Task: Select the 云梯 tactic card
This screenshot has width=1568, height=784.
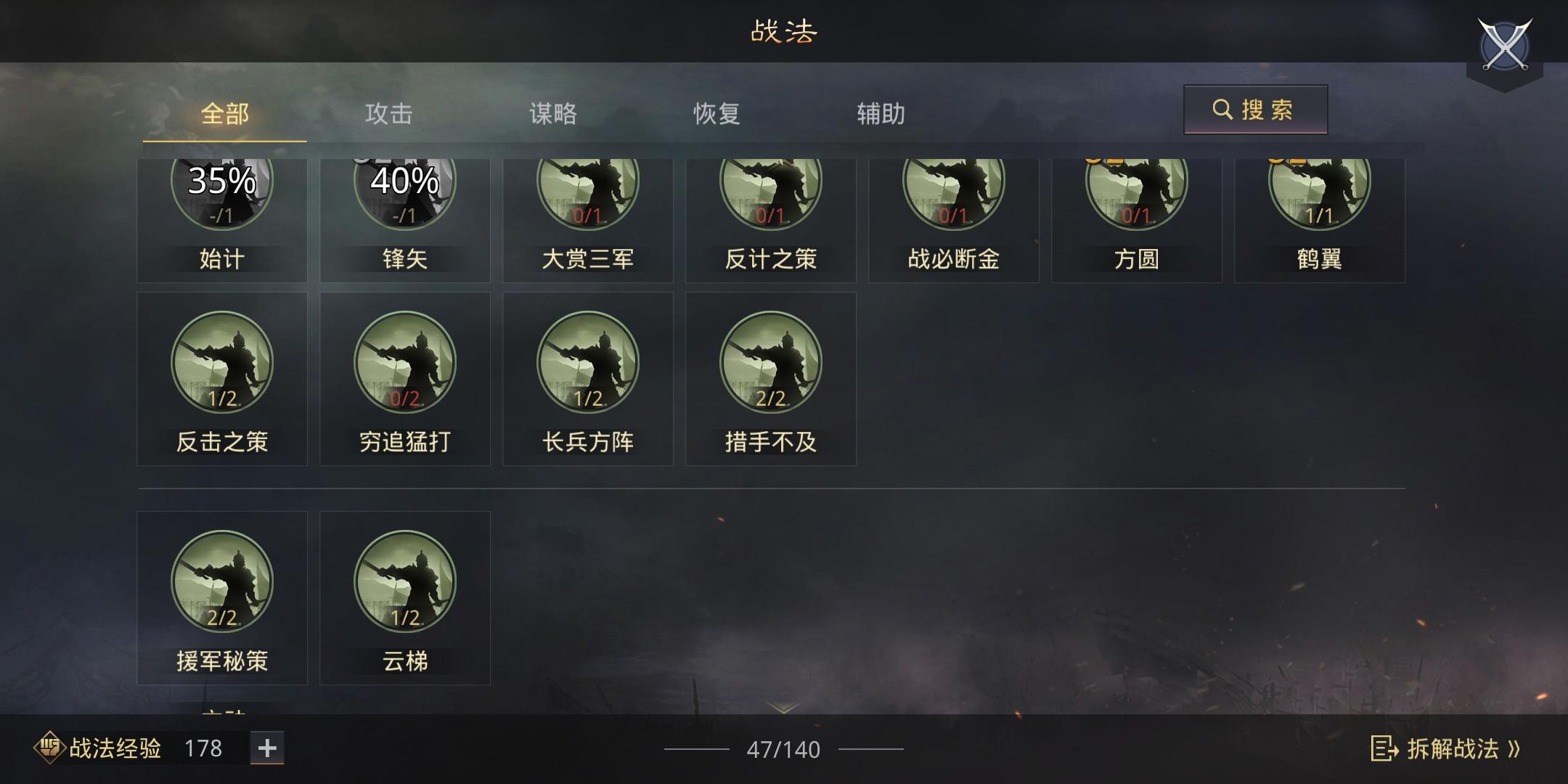Action: click(x=405, y=598)
